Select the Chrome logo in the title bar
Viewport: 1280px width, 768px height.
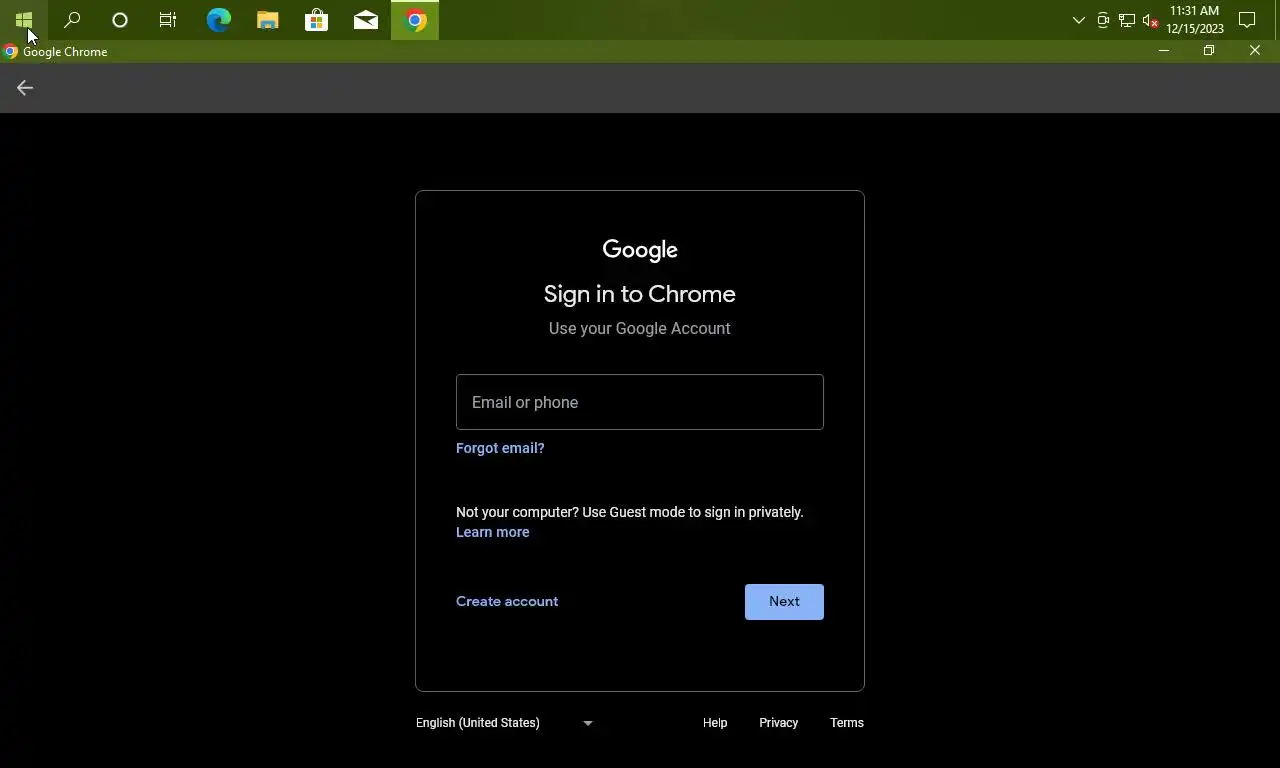11,52
